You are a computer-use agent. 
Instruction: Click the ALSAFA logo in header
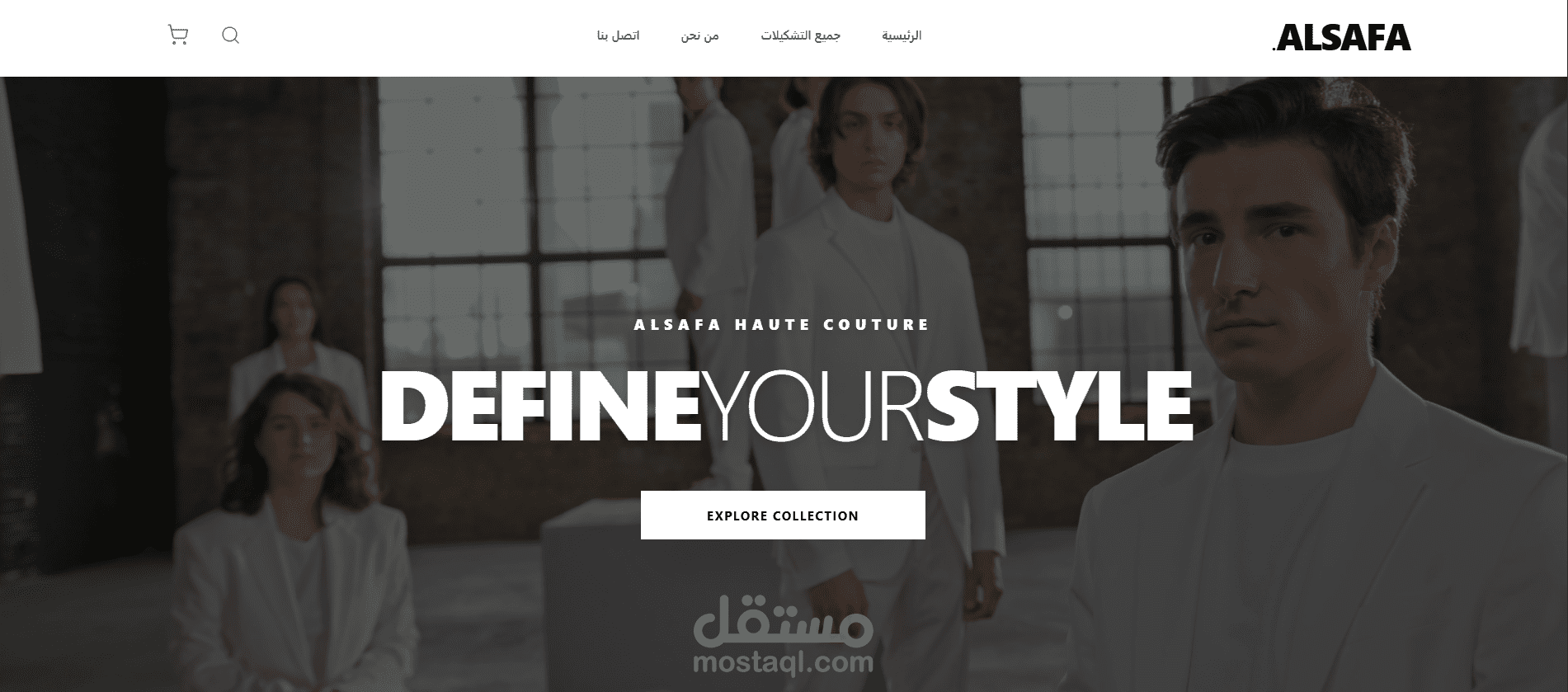pyautogui.click(x=1341, y=38)
